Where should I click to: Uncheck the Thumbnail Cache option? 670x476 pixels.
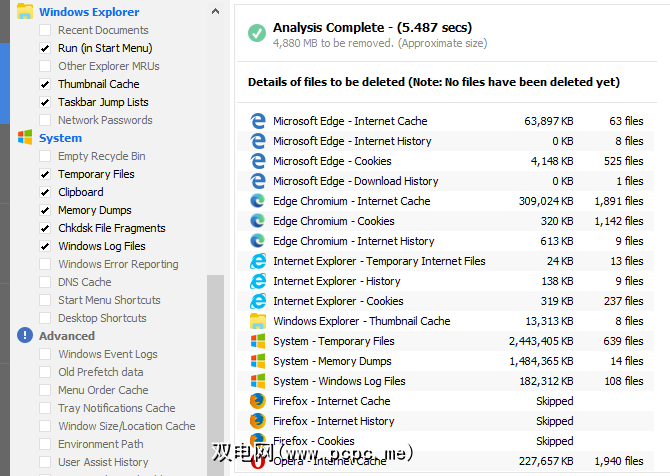(45, 84)
